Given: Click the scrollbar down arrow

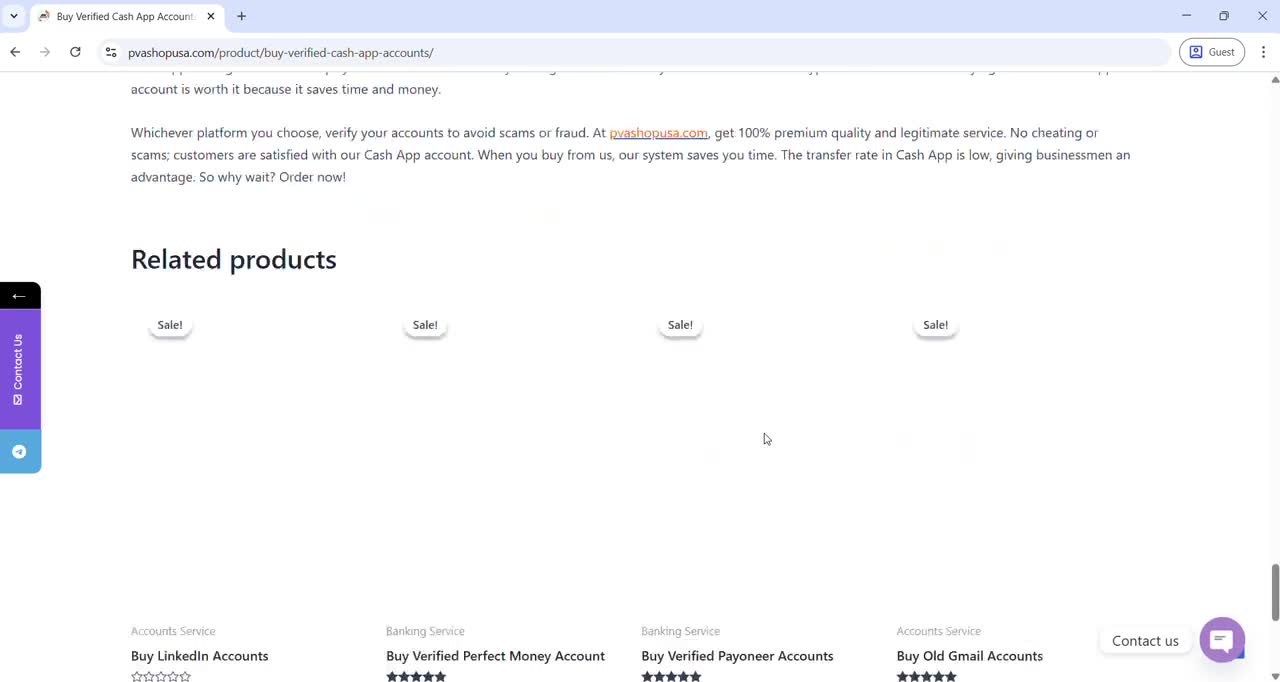Looking at the screenshot, I should [x=1275, y=676].
